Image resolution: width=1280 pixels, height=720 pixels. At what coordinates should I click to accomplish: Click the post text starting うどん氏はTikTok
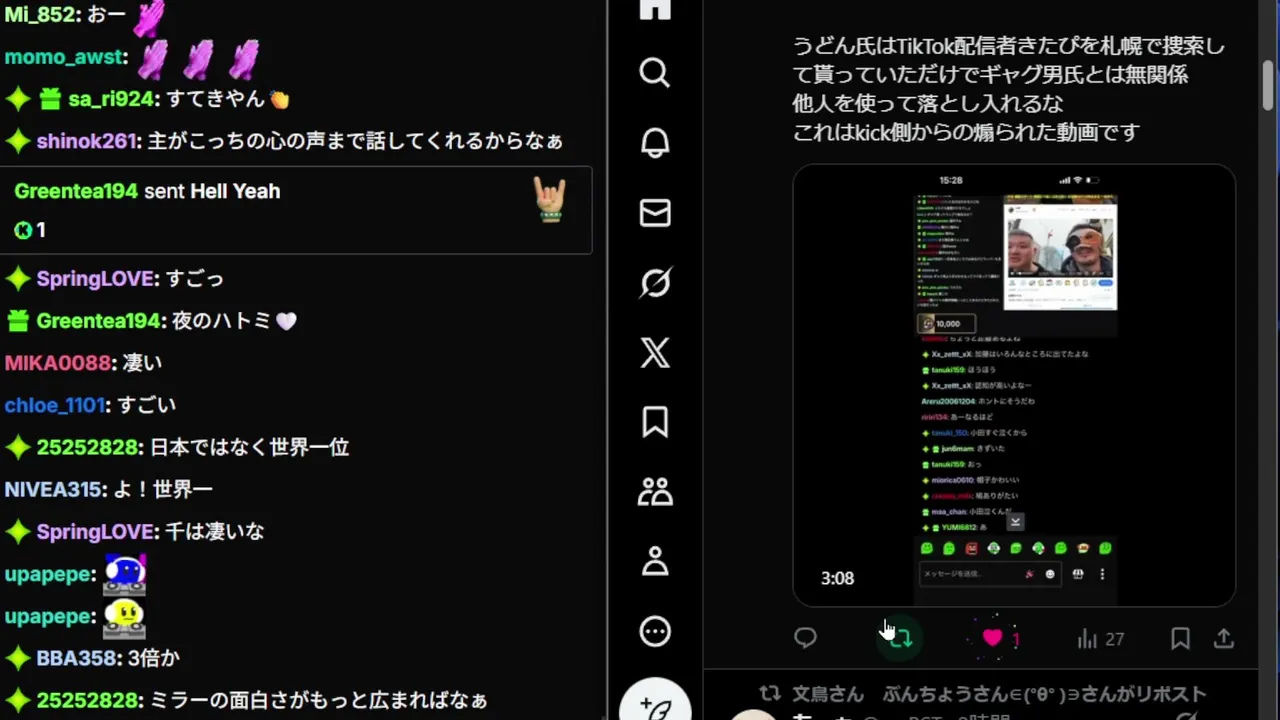(x=1008, y=89)
